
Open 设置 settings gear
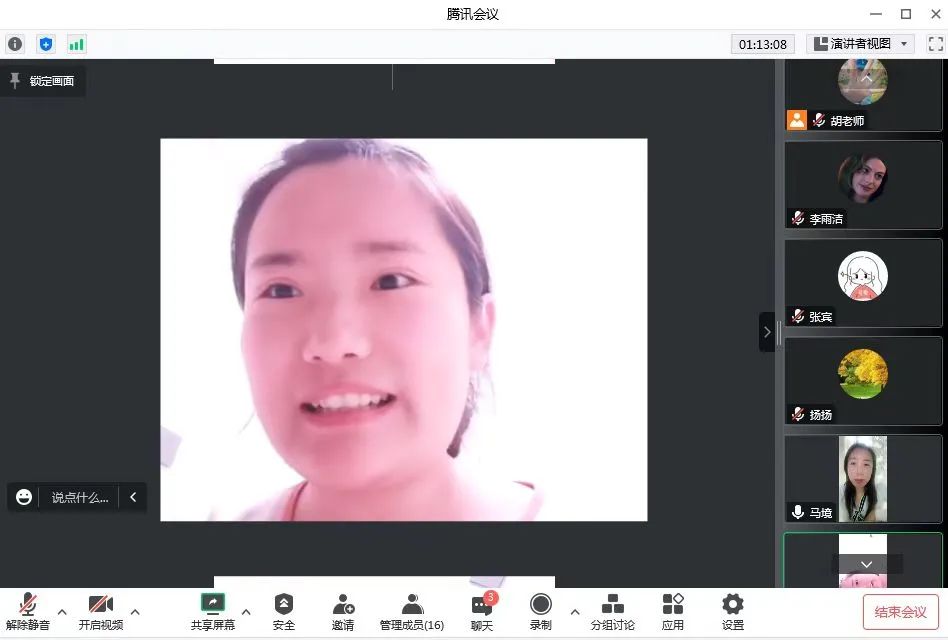click(x=733, y=611)
